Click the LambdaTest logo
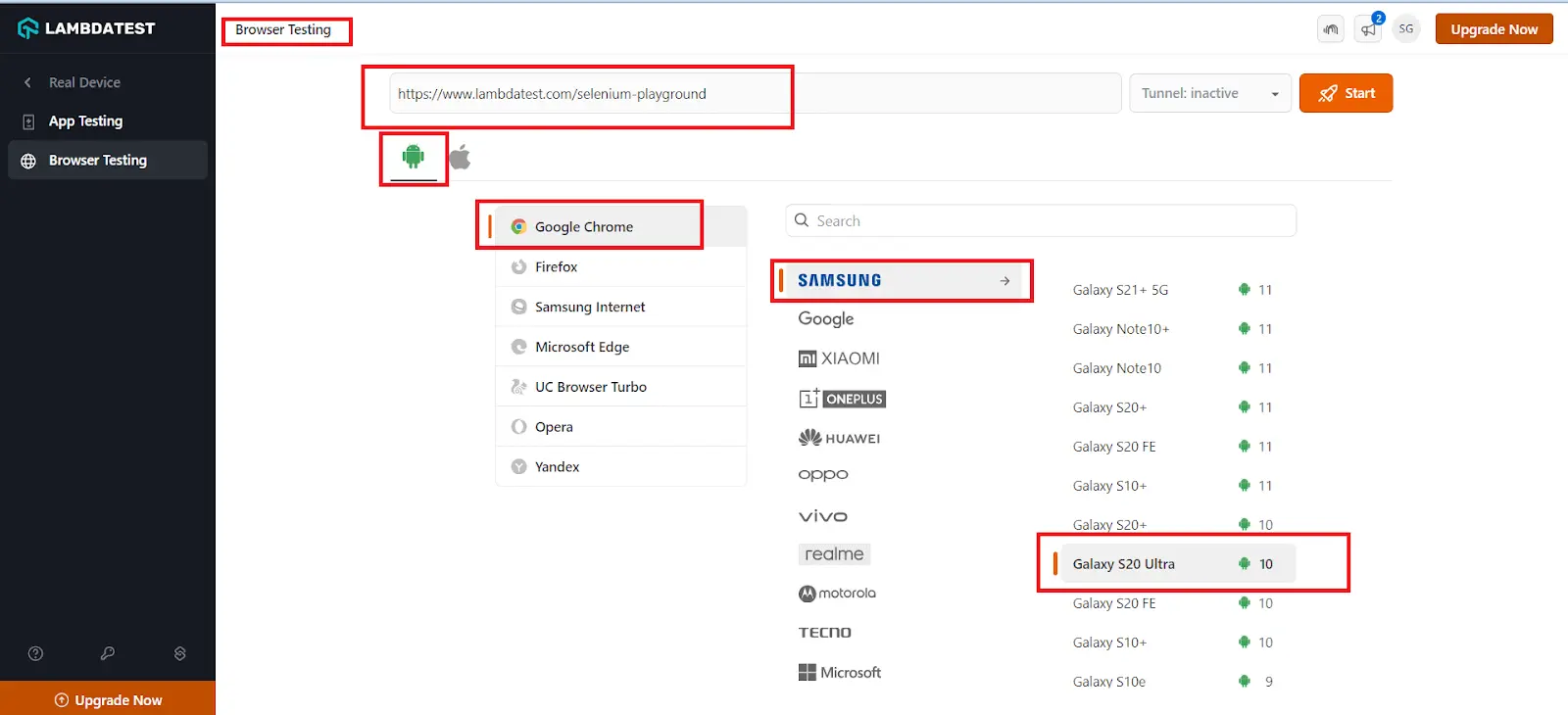Screen dimensions: 1568x715 tap(86, 28)
